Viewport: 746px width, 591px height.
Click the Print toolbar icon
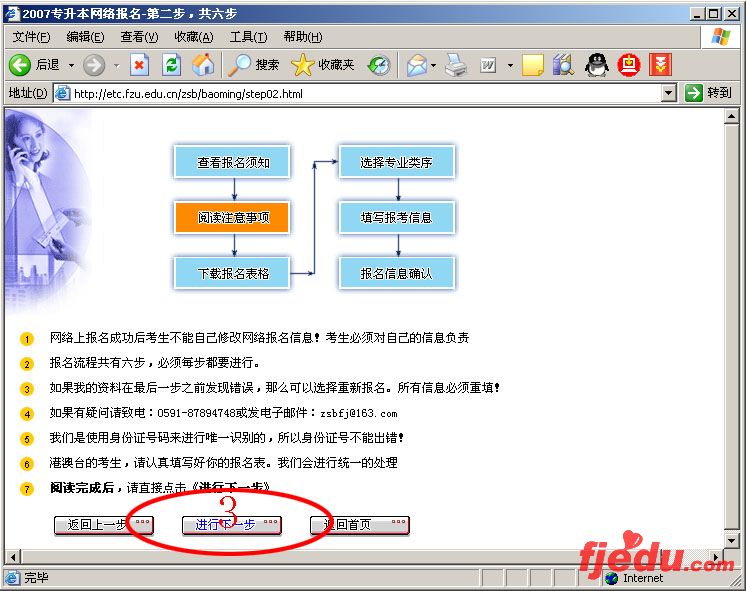click(x=456, y=65)
